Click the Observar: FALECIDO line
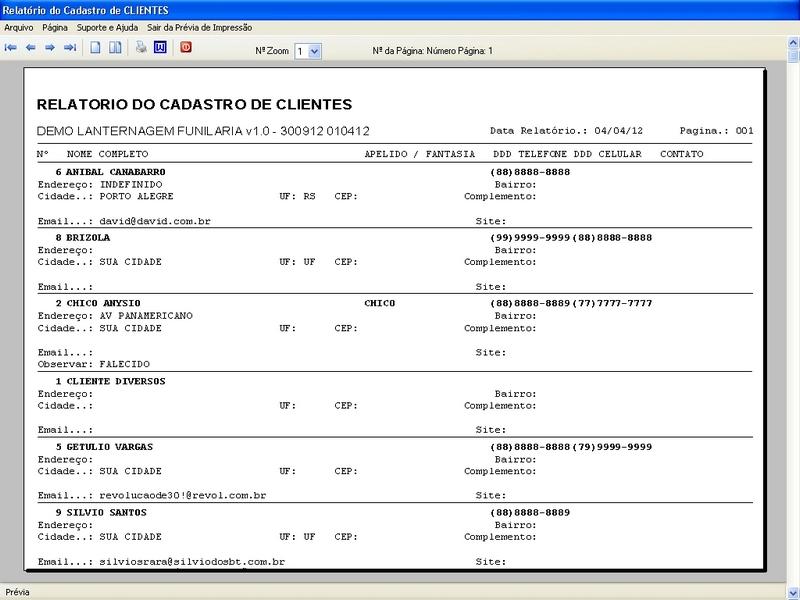Viewport: 800px width, 600px height. [x=94, y=364]
